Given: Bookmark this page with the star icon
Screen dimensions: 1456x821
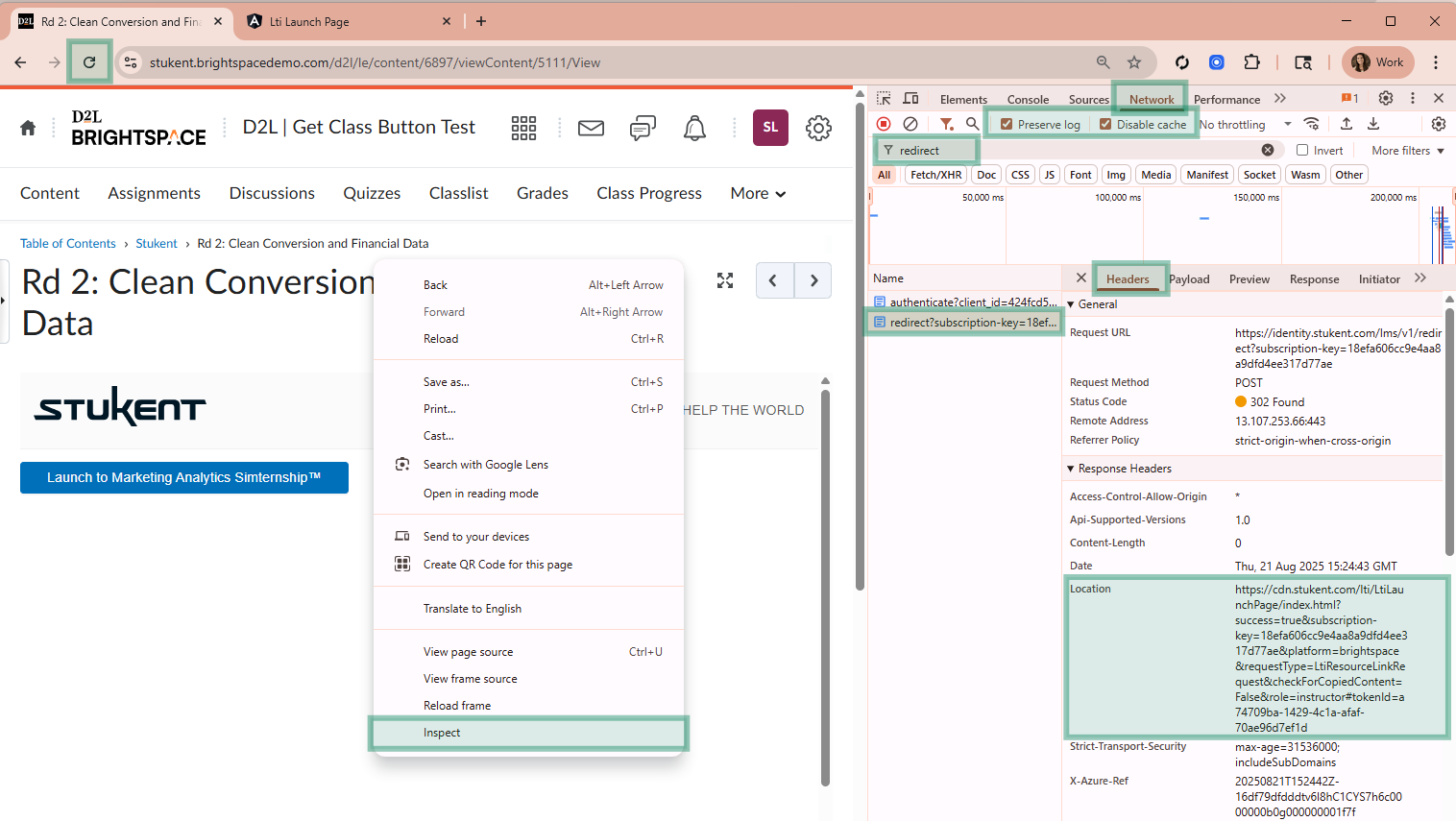Looking at the screenshot, I should 1134,62.
